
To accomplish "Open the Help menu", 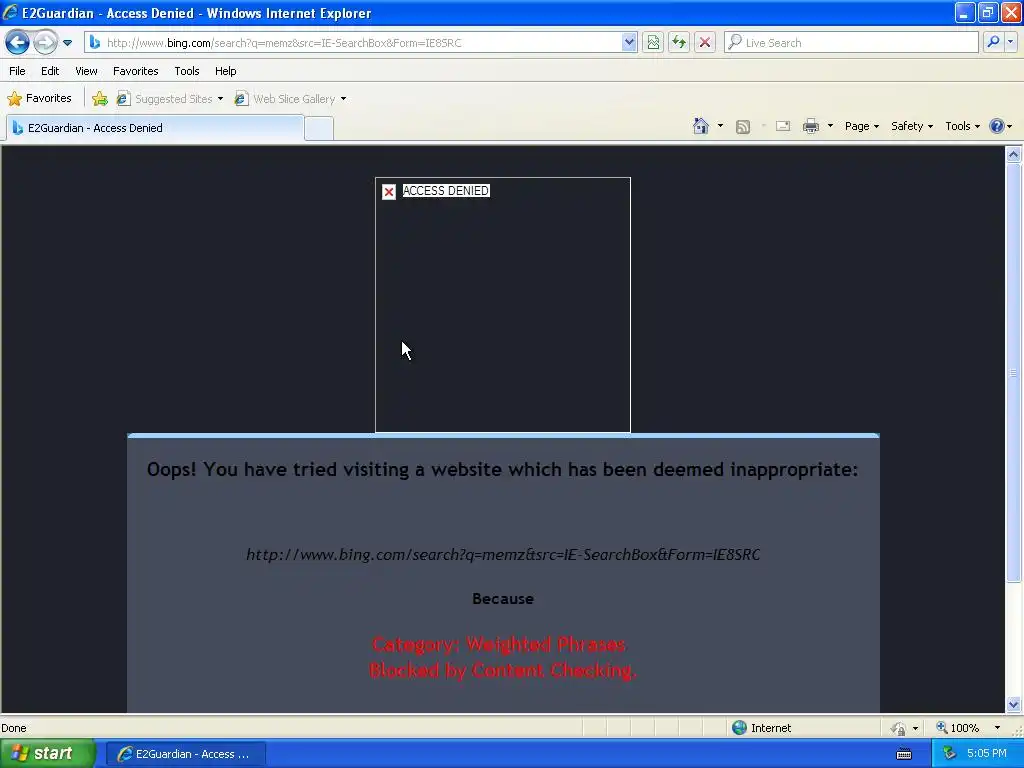I will 225,71.
